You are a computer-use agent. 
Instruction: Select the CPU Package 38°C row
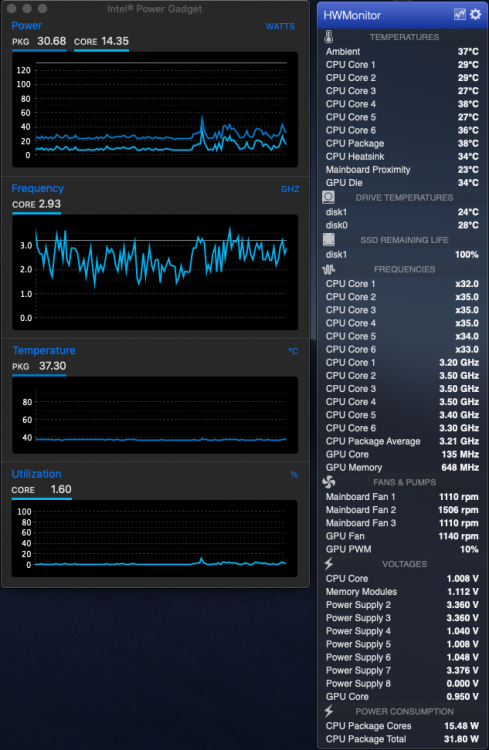402,143
